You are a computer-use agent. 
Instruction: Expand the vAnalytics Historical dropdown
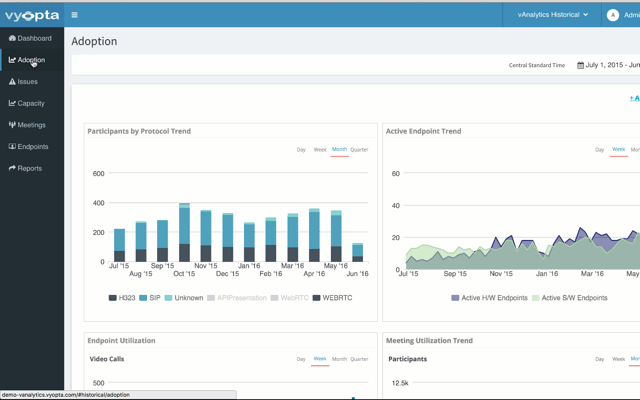pos(553,15)
